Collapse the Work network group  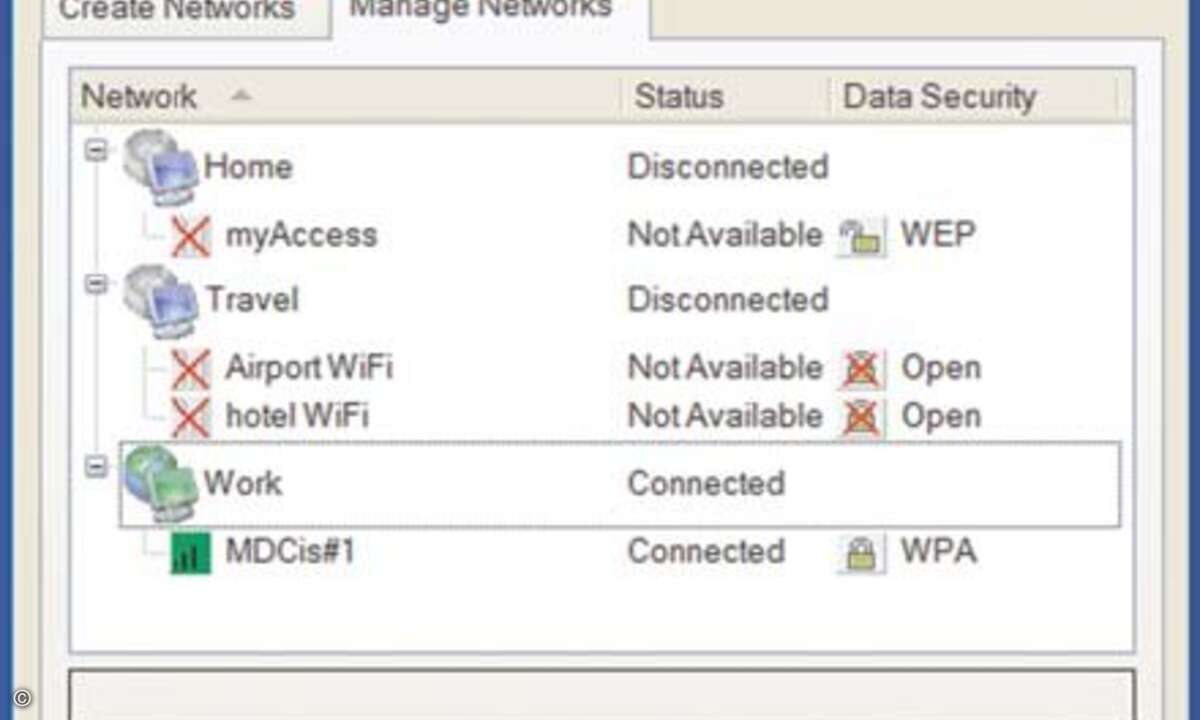click(x=96, y=467)
